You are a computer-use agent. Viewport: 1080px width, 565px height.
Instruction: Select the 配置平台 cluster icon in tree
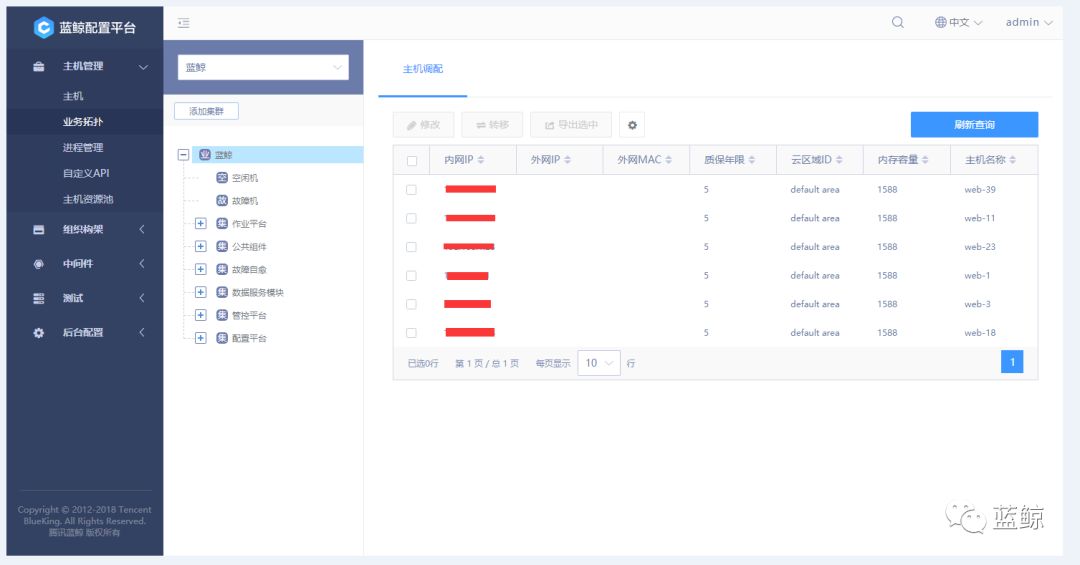222,338
